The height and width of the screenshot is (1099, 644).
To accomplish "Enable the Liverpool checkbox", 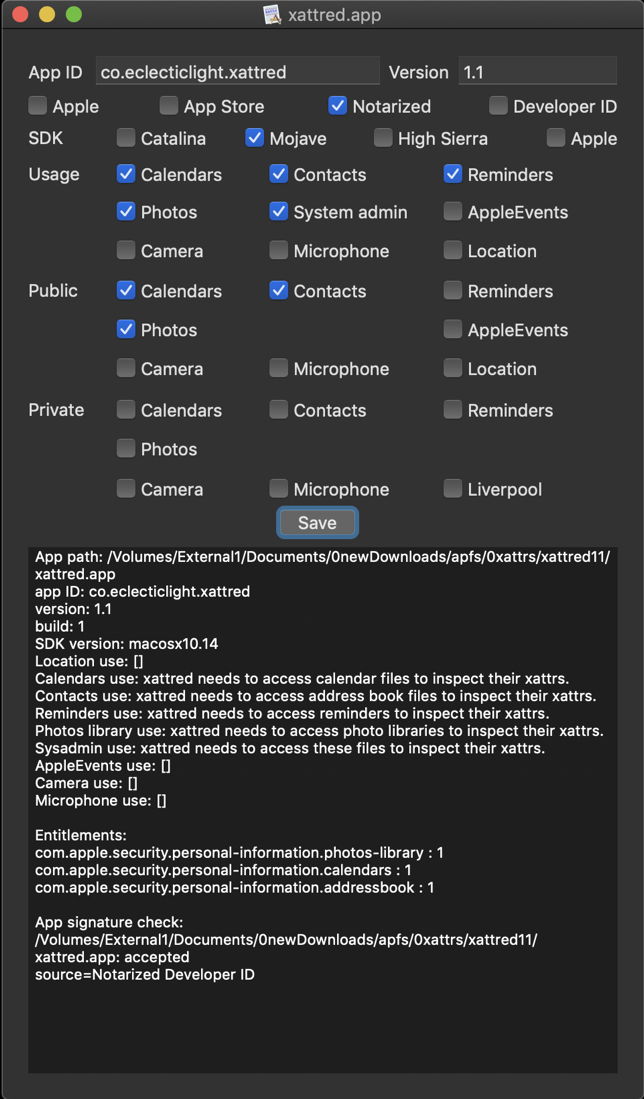I will coord(453,488).
